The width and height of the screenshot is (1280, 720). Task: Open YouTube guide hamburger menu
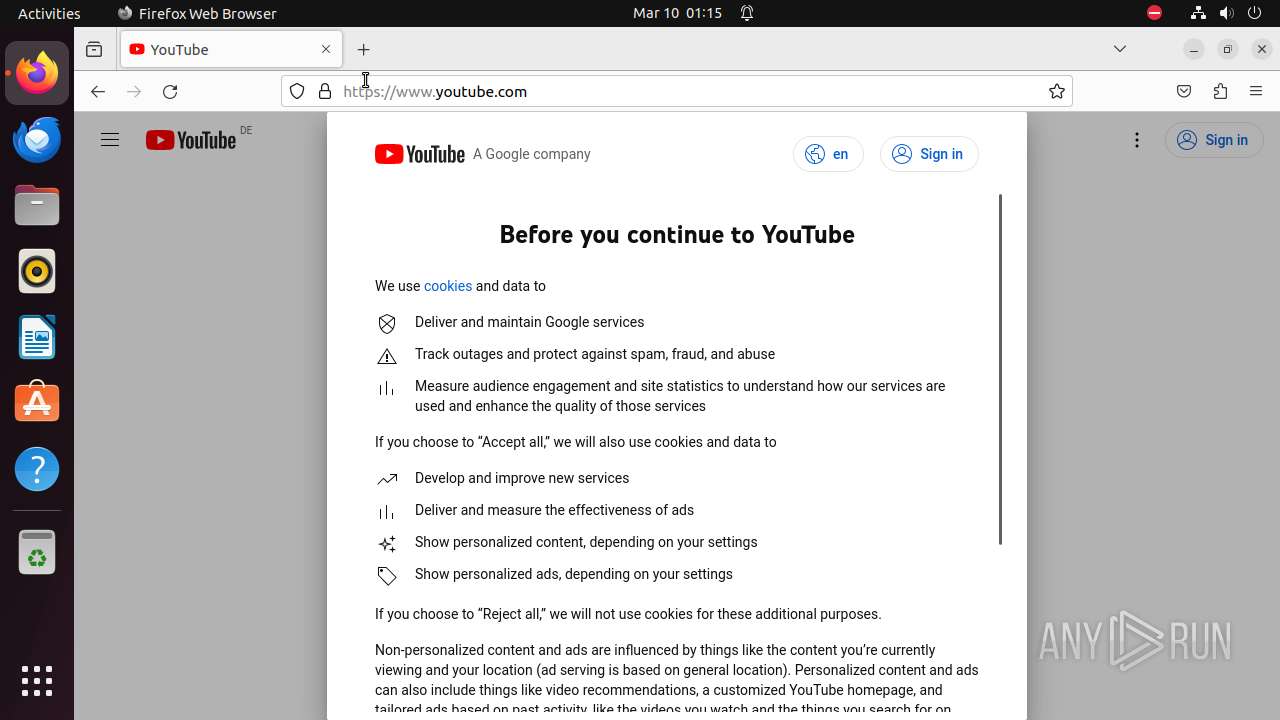point(110,140)
